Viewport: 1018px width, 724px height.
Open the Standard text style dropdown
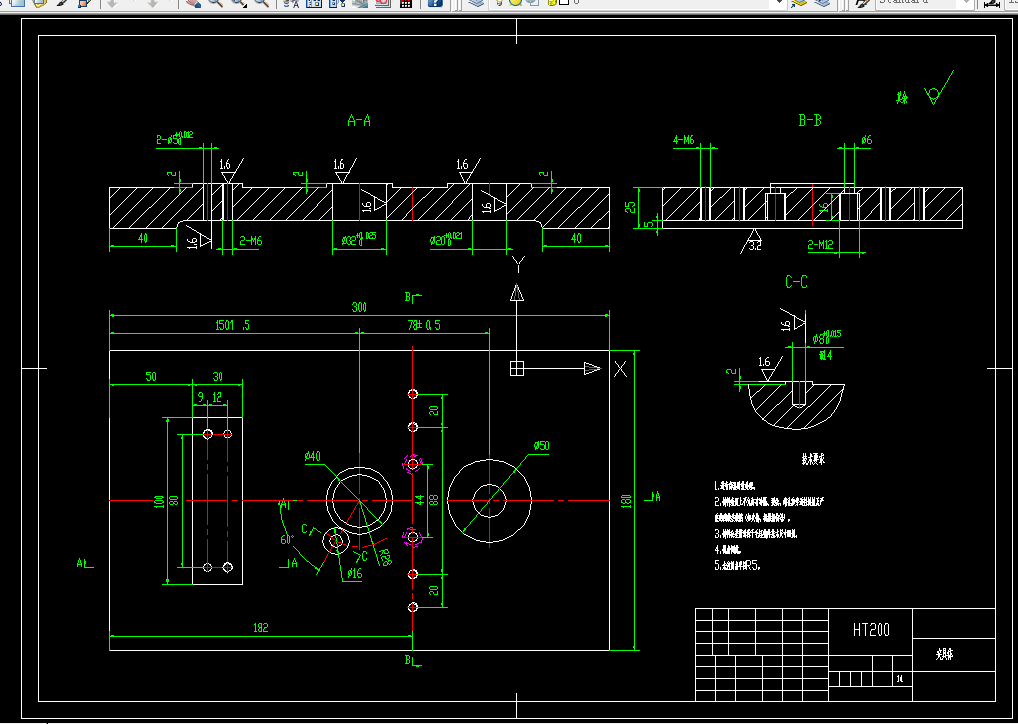[x=967, y=3]
